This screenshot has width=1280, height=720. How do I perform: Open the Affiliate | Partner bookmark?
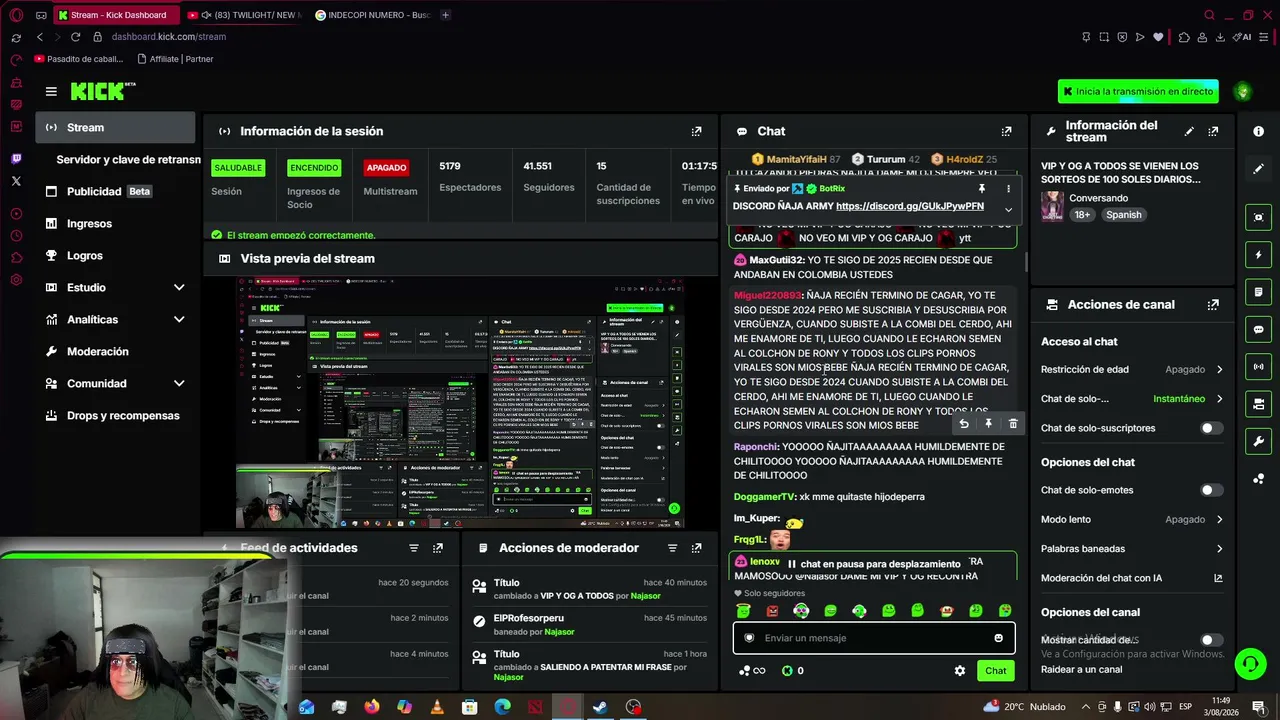(175, 59)
